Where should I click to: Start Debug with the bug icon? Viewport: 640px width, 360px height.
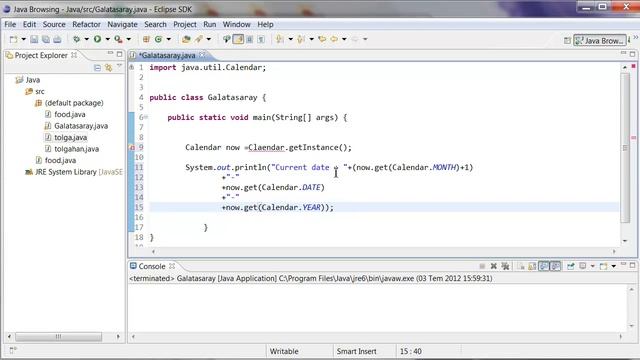tap(76, 39)
